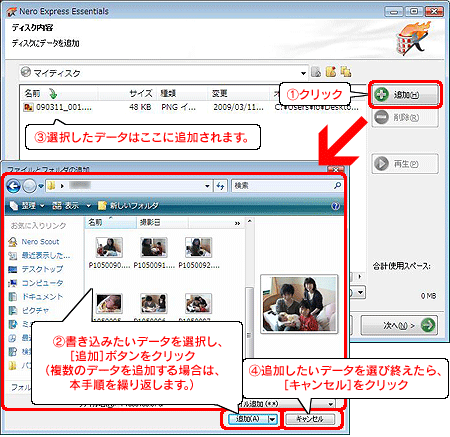The width and height of the screenshot is (450, 437).
Task: Sort by サイズ column header
Action: click(x=127, y=93)
